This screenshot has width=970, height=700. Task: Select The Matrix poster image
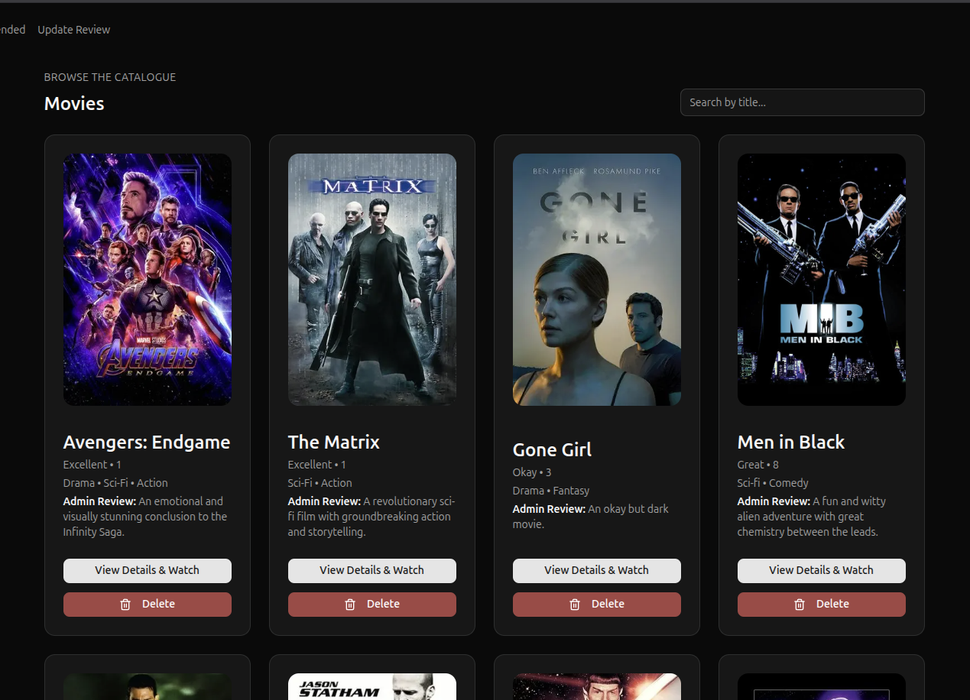point(372,280)
